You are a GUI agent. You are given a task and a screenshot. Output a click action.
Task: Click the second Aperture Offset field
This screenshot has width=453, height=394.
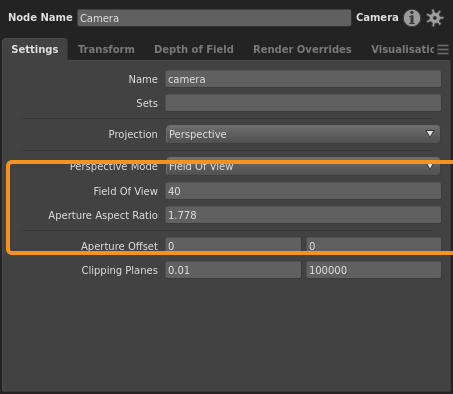pos(374,246)
